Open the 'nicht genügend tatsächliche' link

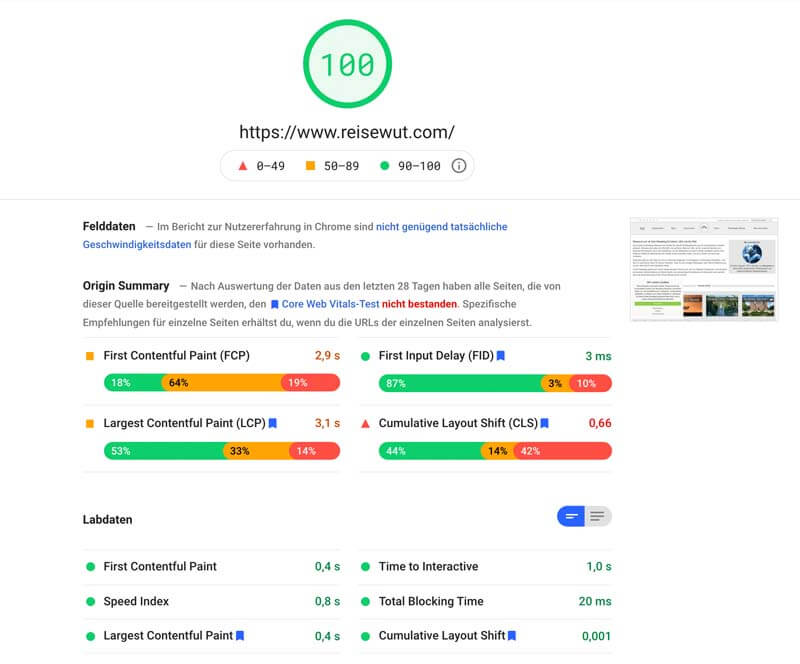pyautogui.click(x=441, y=227)
